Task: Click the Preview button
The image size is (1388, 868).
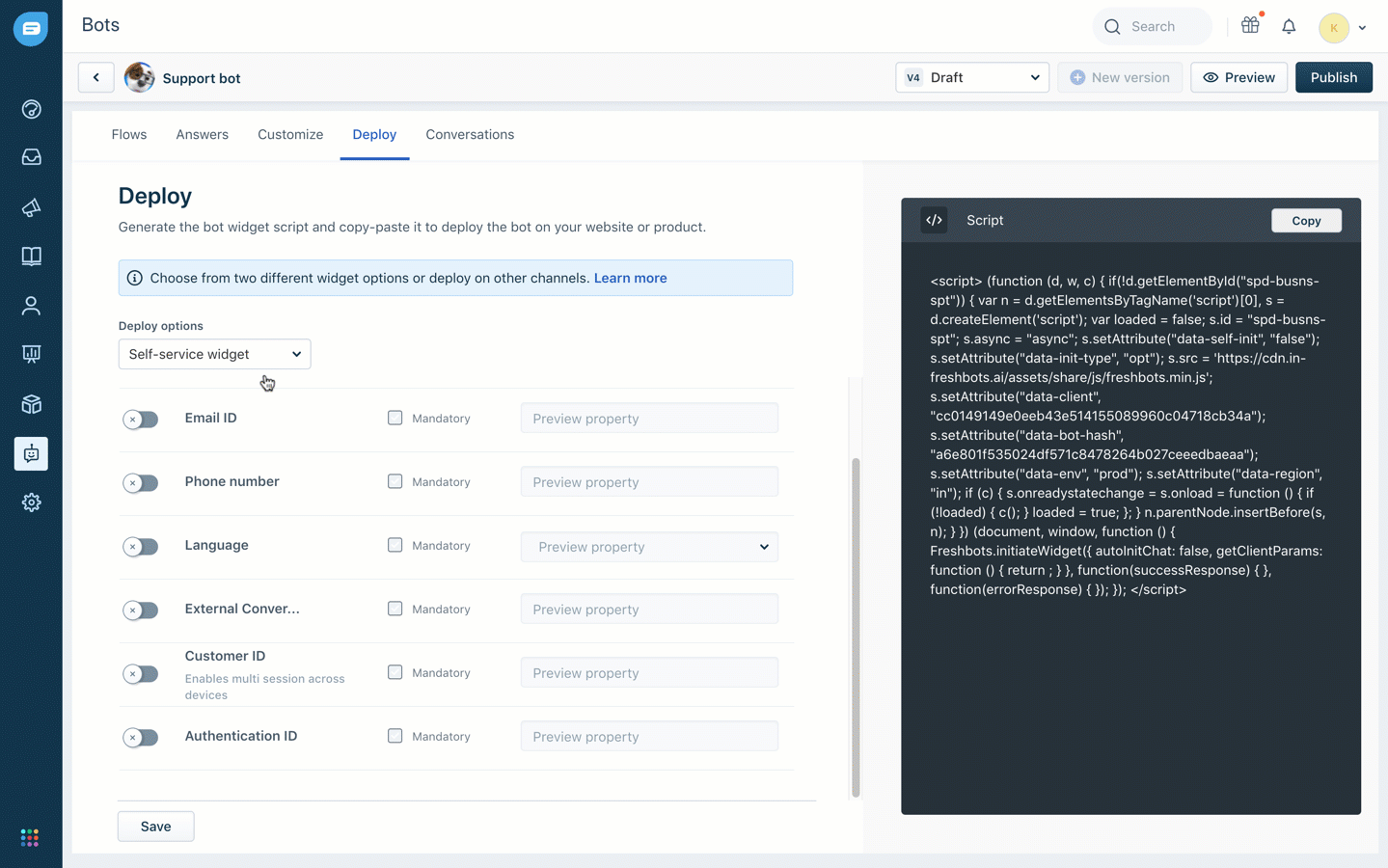Action: (1238, 77)
